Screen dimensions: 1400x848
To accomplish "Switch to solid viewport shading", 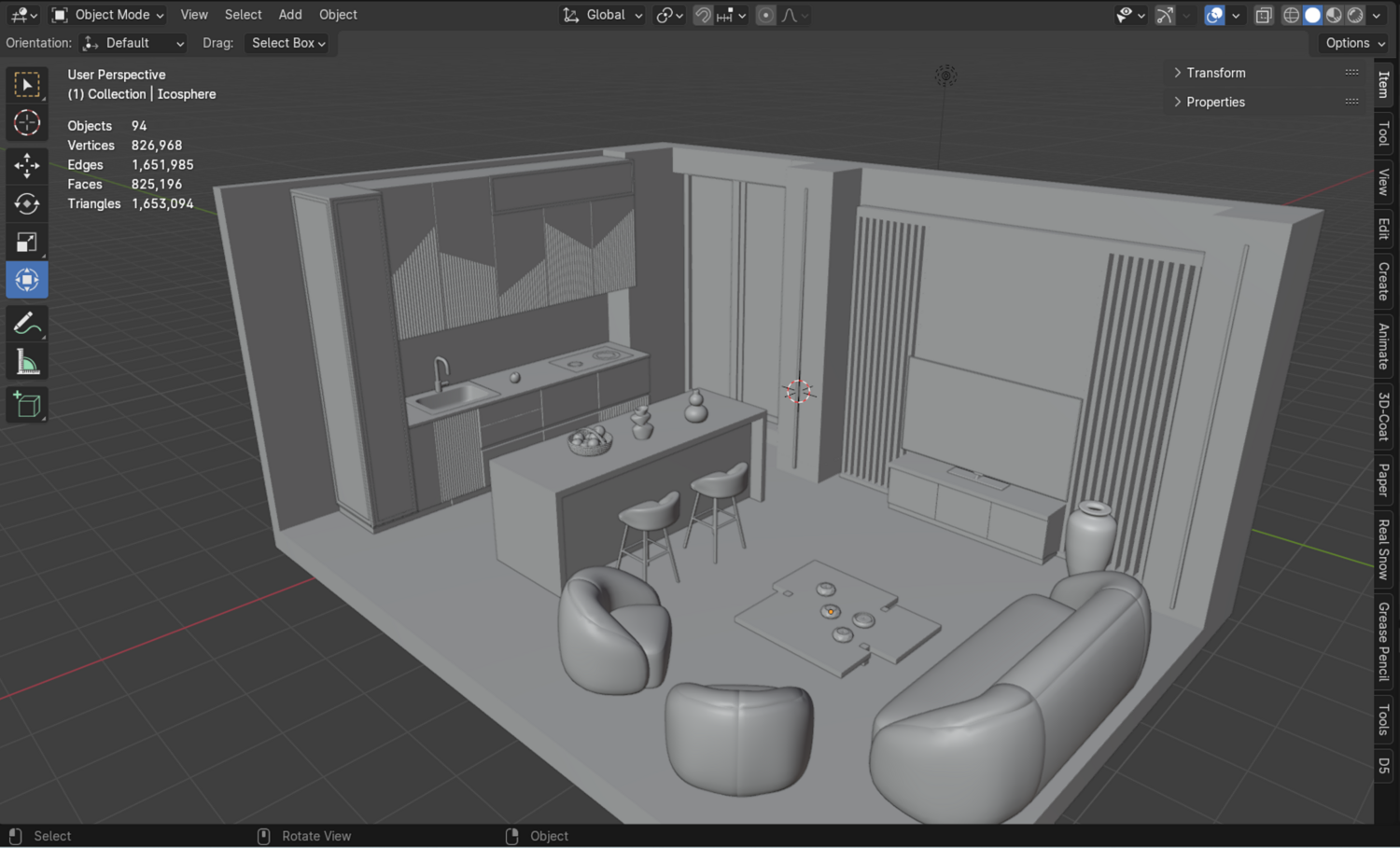I will pyautogui.click(x=1313, y=15).
